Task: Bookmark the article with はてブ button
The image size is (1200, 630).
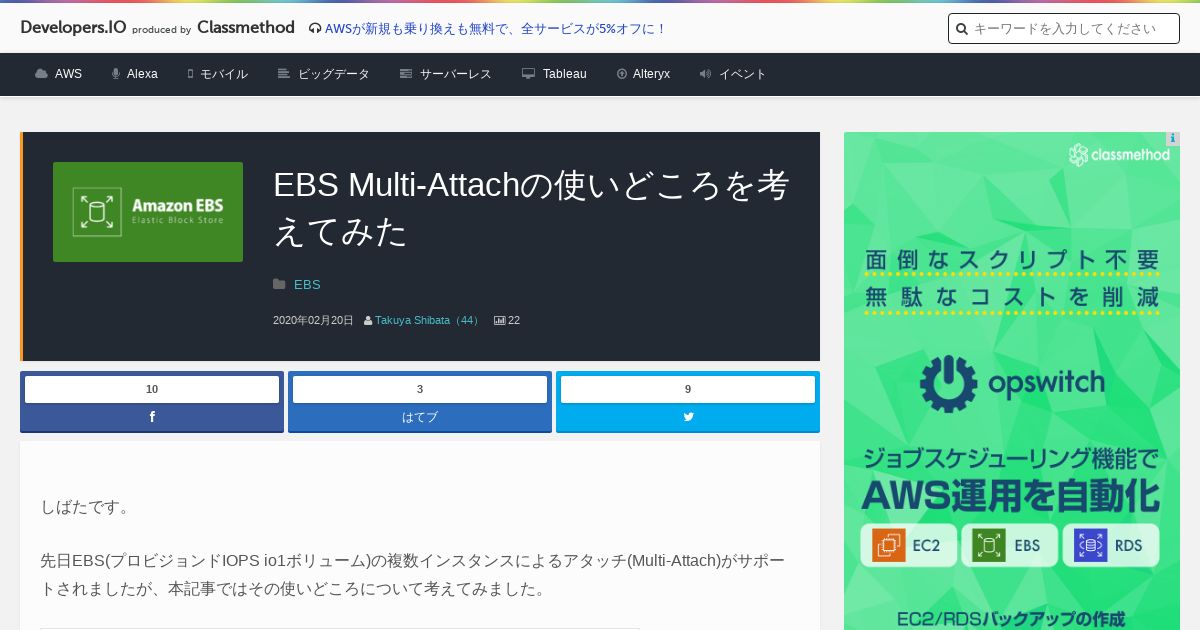Action: click(x=420, y=417)
